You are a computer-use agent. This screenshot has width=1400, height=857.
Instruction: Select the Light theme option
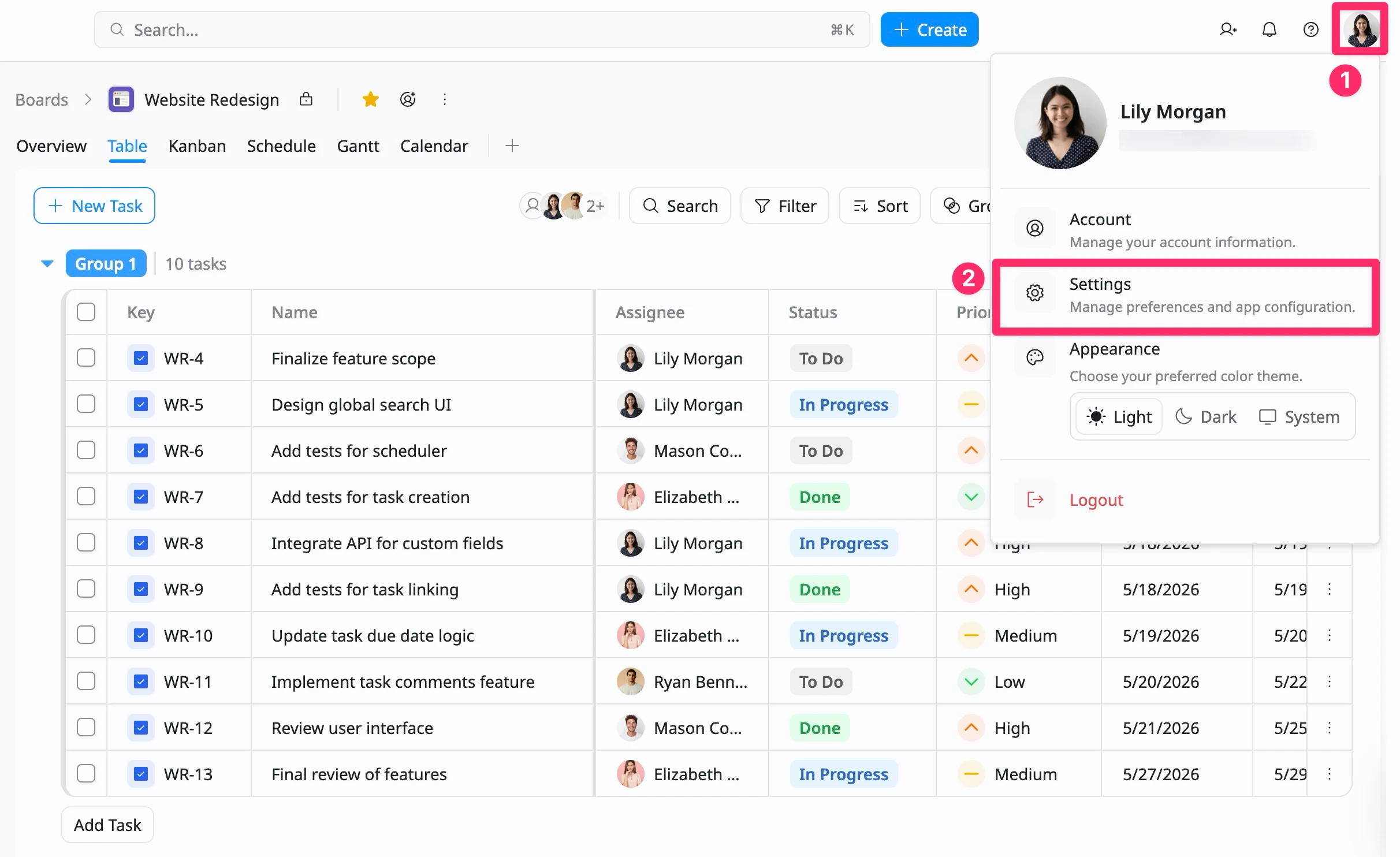click(1119, 416)
